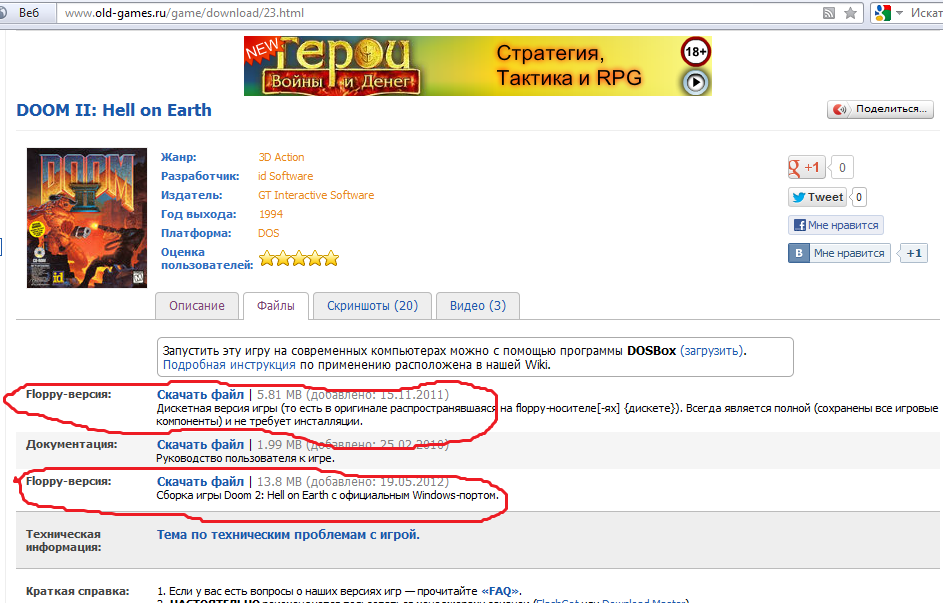Open GT Interactive Software publisher link

point(316,195)
